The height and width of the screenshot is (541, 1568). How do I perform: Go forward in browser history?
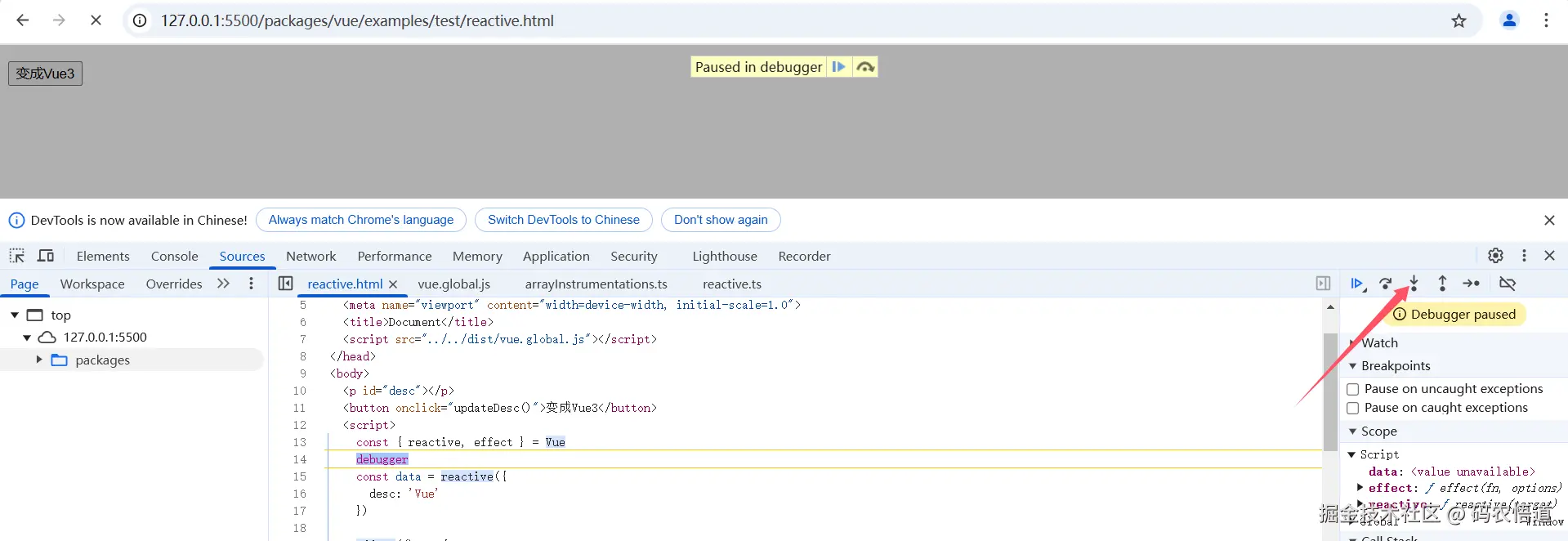point(59,20)
